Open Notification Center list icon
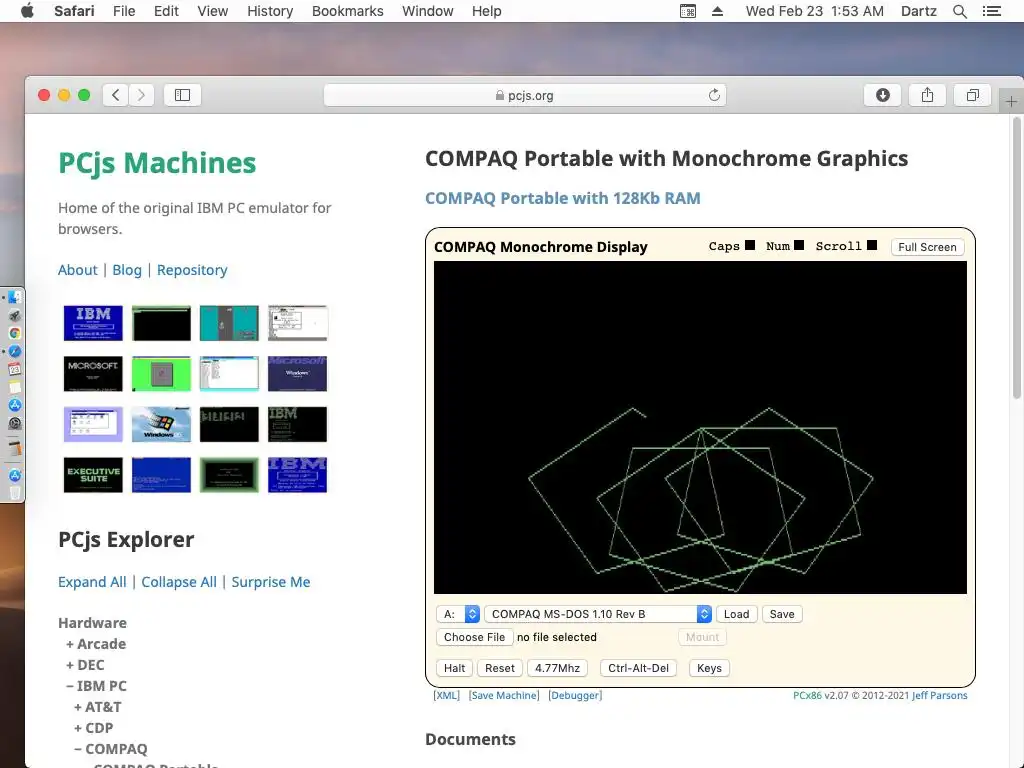This screenshot has width=1024, height=768. [991, 11]
